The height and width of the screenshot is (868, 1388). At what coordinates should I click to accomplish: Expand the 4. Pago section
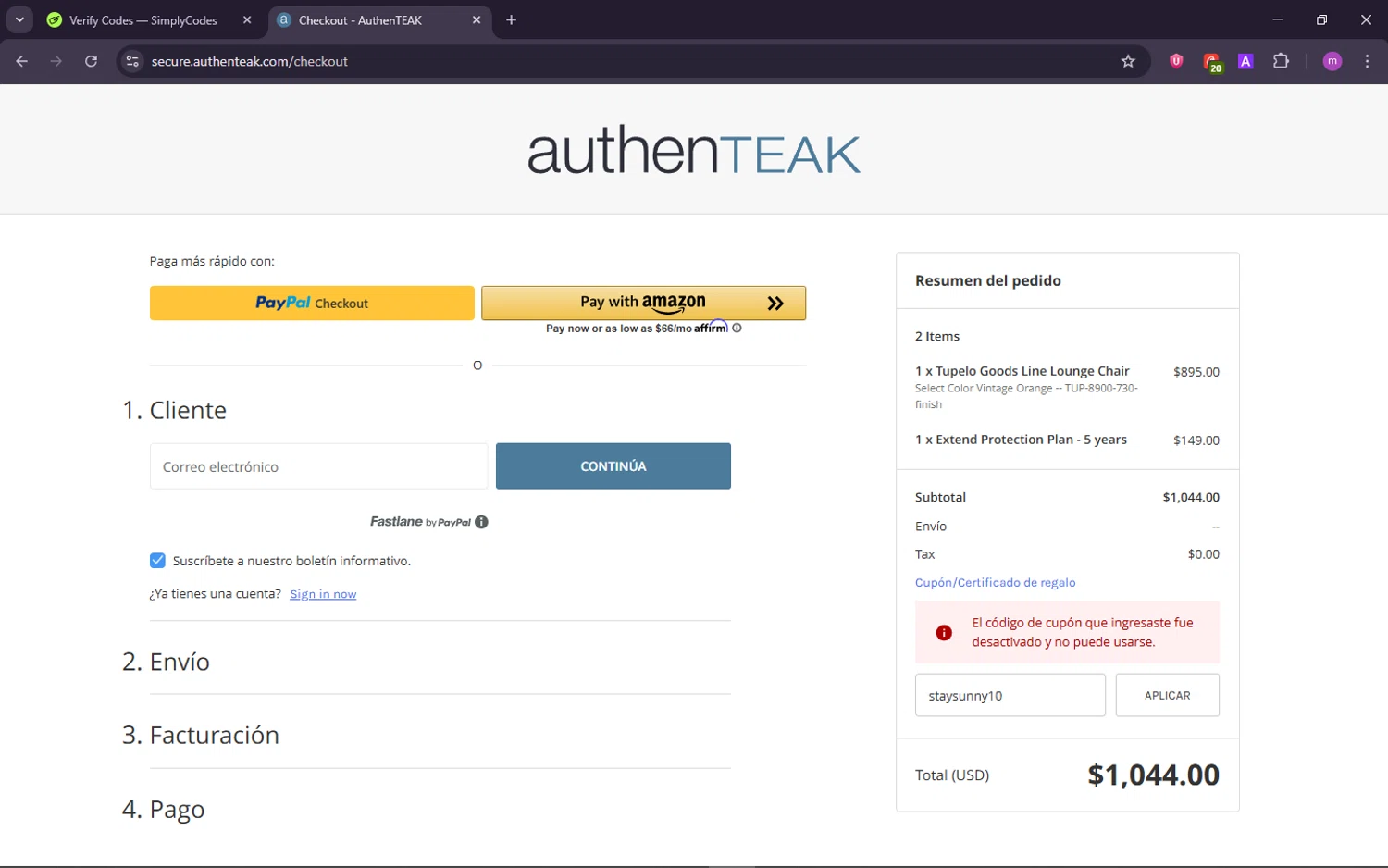pyautogui.click(x=163, y=809)
